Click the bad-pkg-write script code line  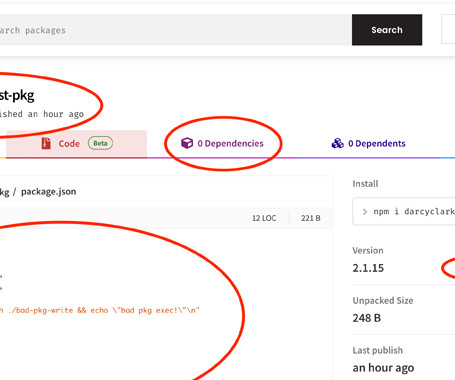(100, 310)
